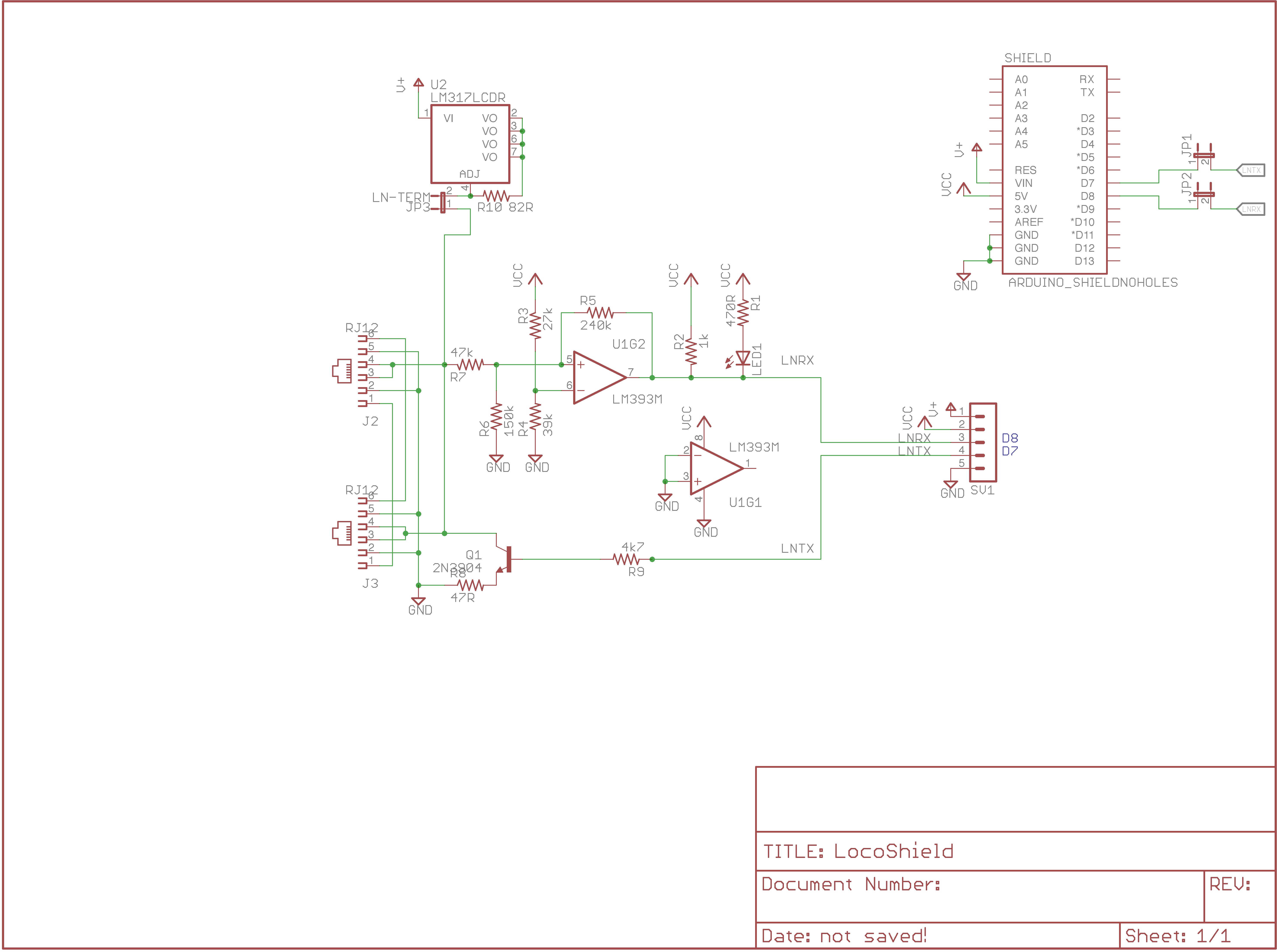Viewport: 1277px width, 952px height.
Task: Click the R7 47k resistor symbol
Action: (x=470, y=365)
